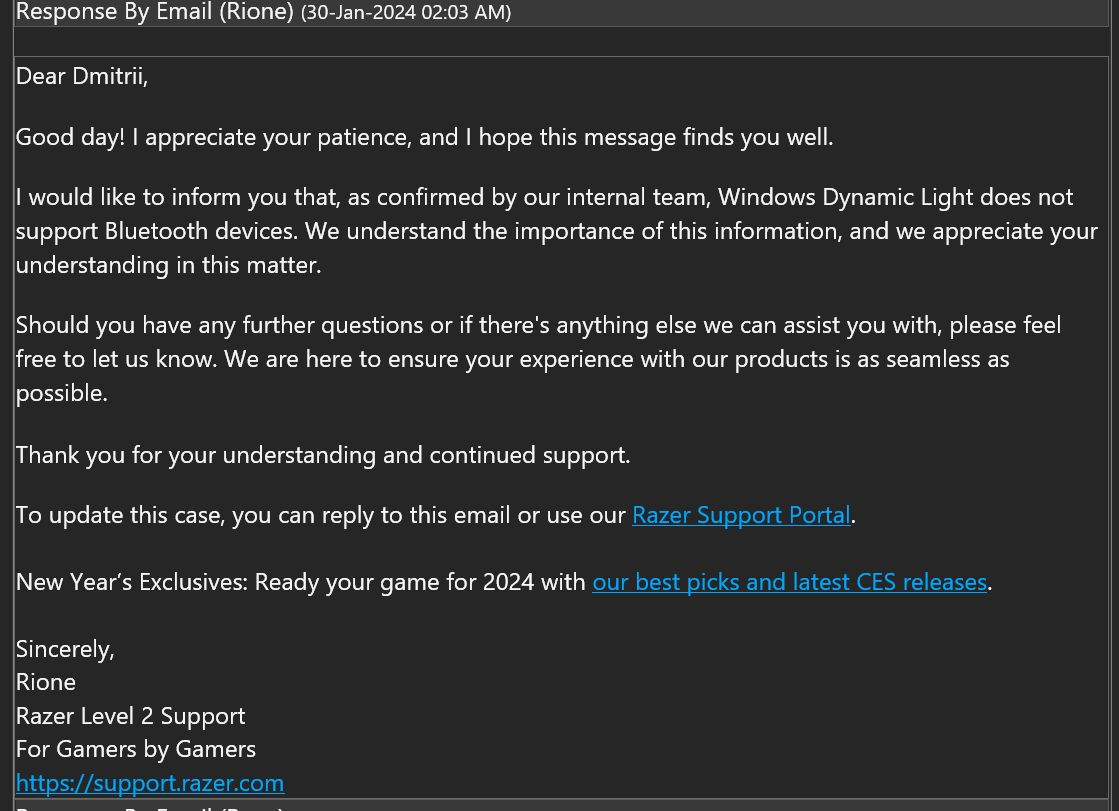Click the 'Sincerely,' closing line
The height and width of the screenshot is (811, 1119).
[x=65, y=649]
